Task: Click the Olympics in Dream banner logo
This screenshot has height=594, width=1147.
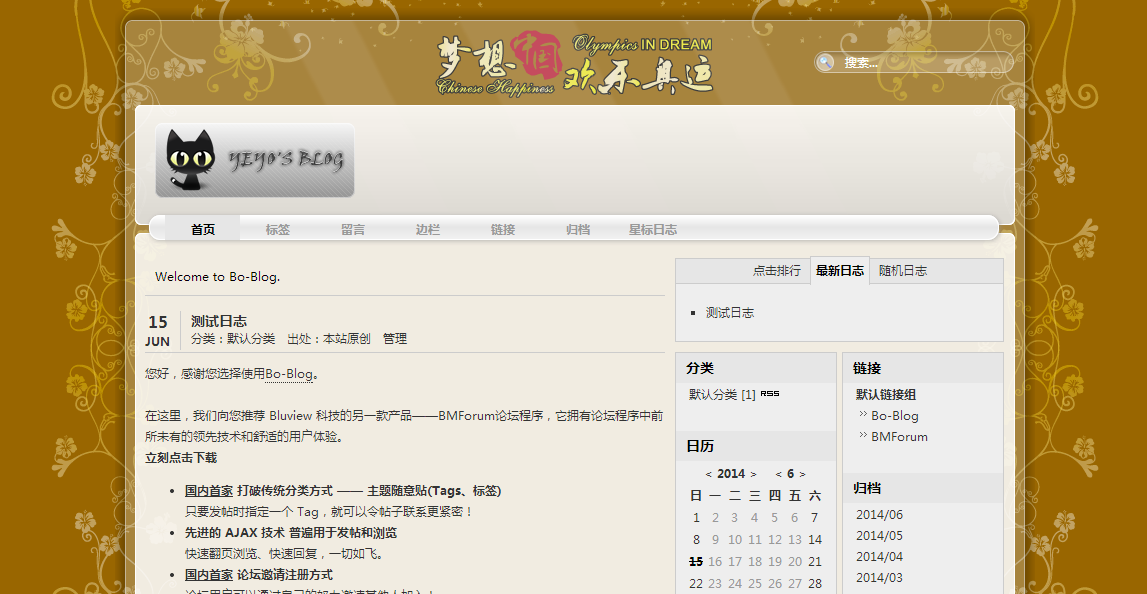Action: point(574,63)
